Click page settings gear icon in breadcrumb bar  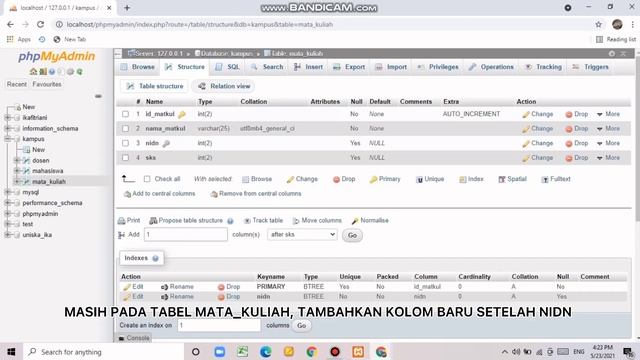click(611, 53)
